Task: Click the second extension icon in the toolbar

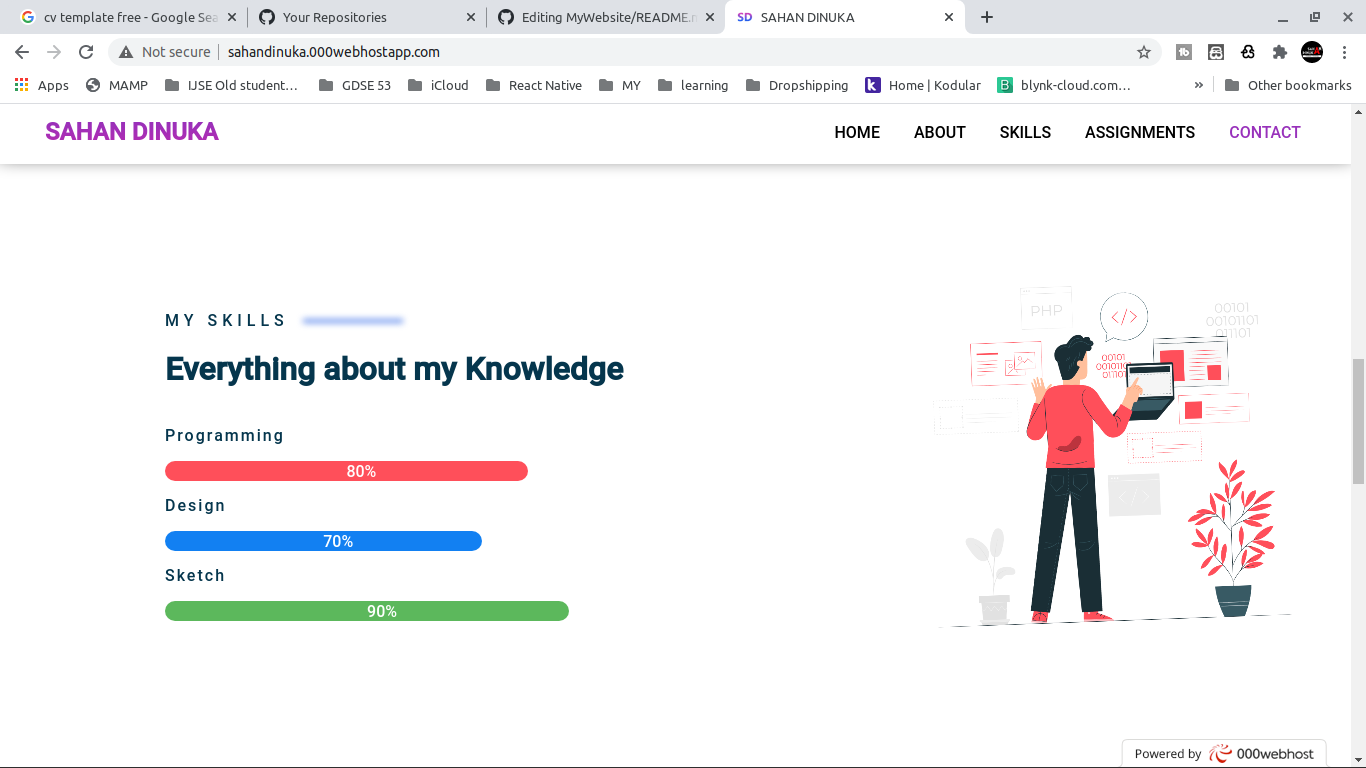Action: click(1216, 52)
